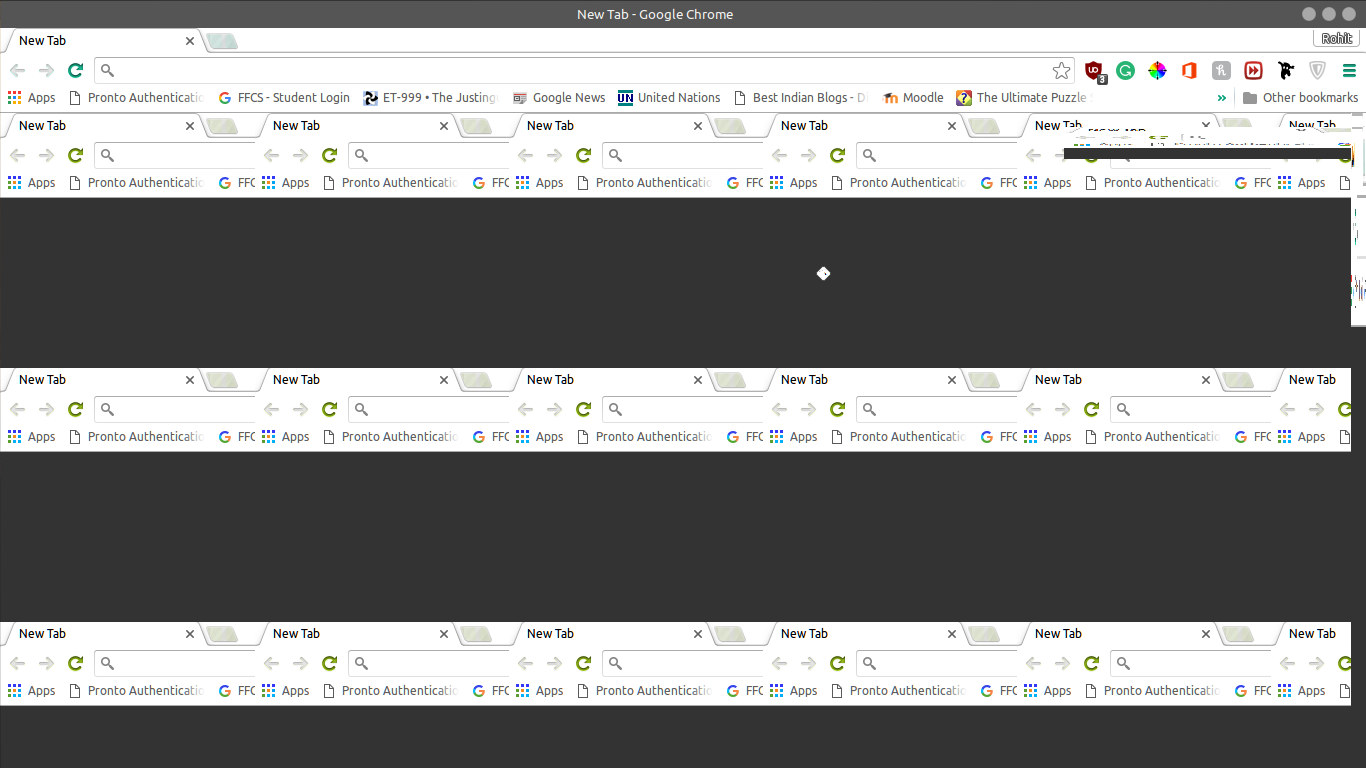This screenshot has height=768, width=1366.
Task: Open the Google News bookmark
Action: pos(559,98)
